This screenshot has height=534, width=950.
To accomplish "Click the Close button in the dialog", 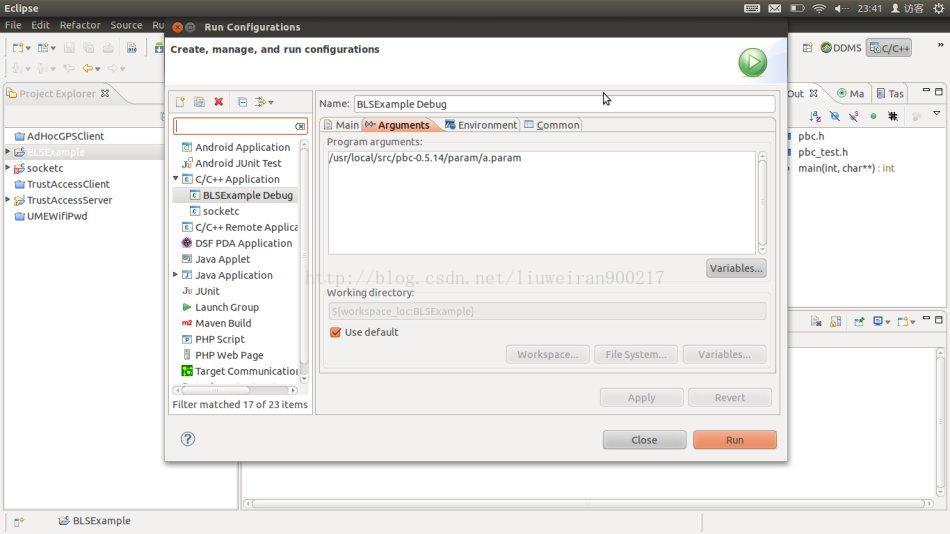I will 644,440.
